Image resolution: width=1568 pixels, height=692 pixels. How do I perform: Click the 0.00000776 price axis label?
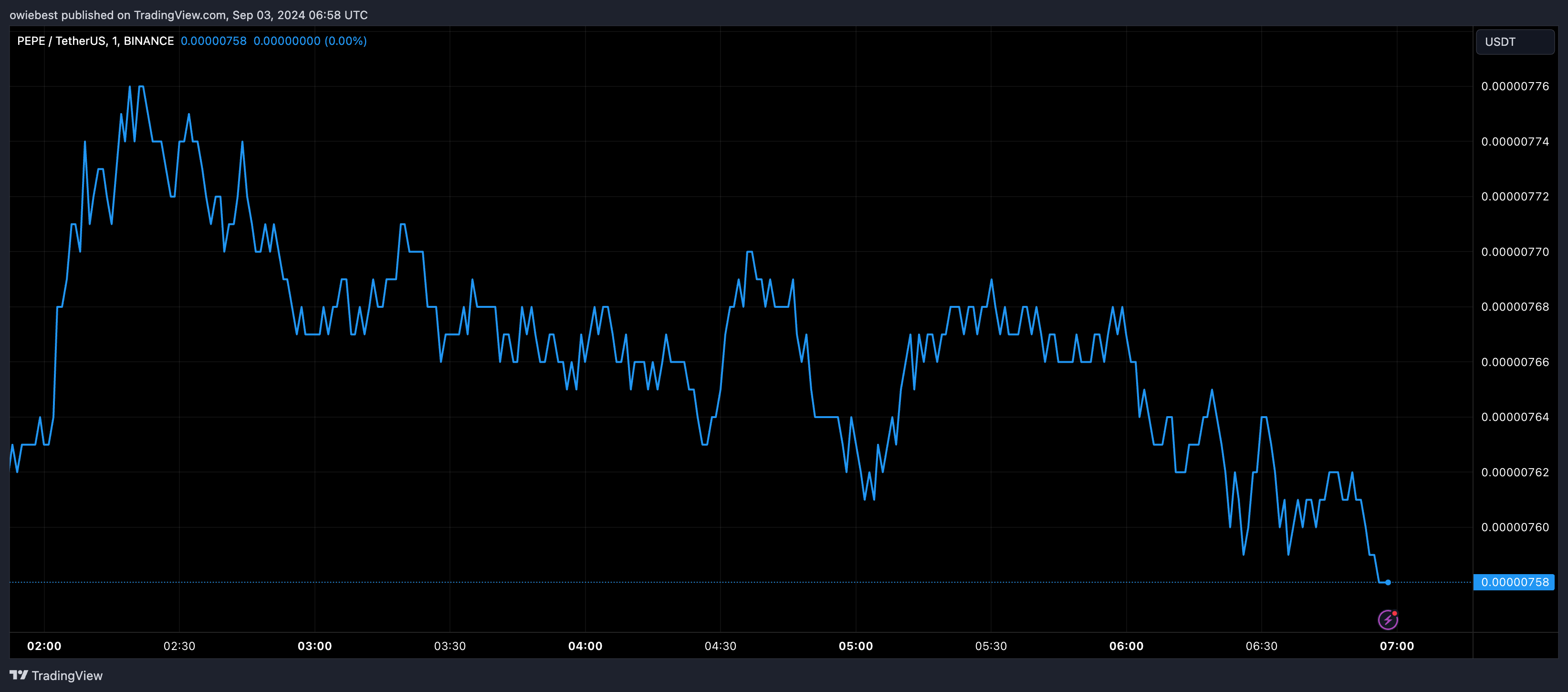1515,86
